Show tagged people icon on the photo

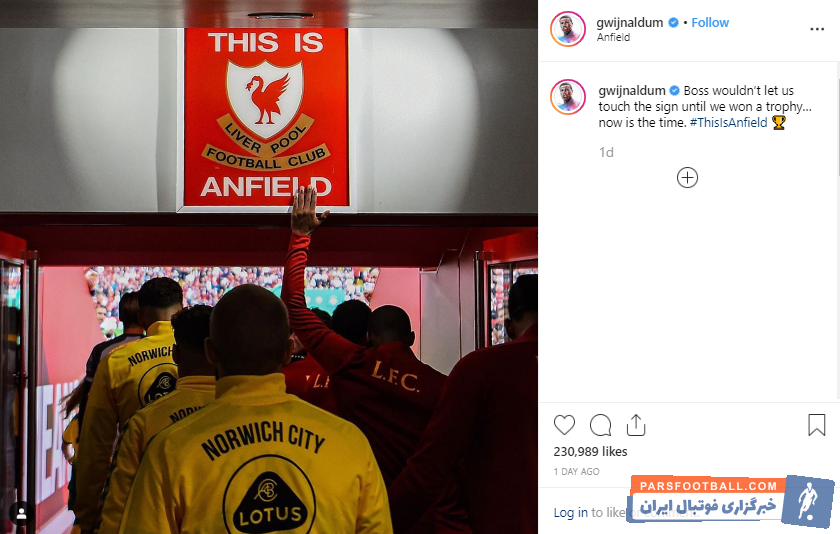pos(22,514)
